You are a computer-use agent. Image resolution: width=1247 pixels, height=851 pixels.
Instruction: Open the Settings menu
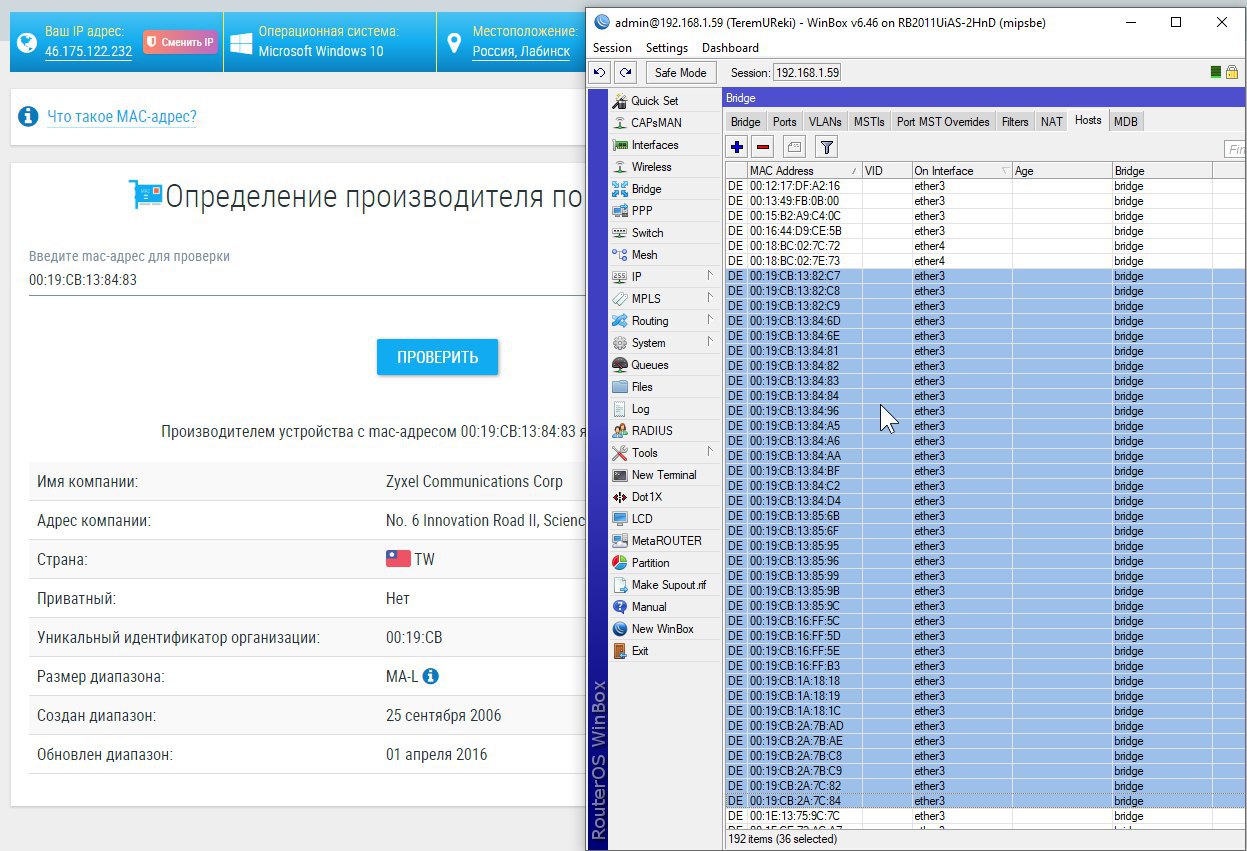(x=667, y=48)
